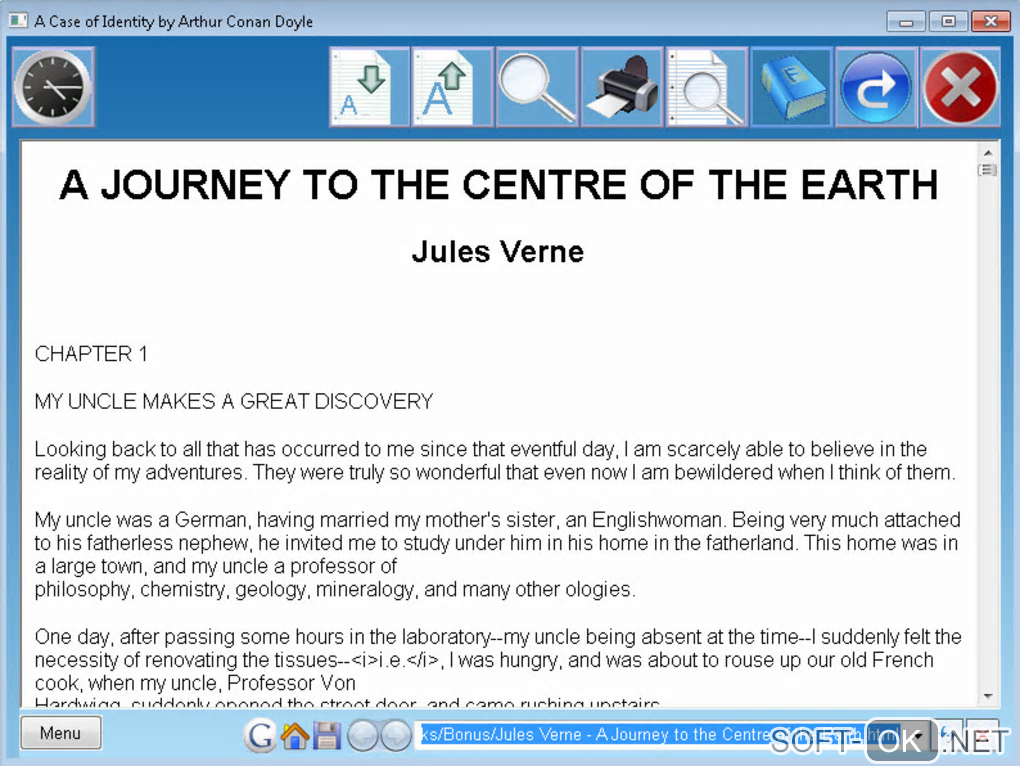Minimize the book reader window
This screenshot has width=1020, height=766.
point(906,21)
